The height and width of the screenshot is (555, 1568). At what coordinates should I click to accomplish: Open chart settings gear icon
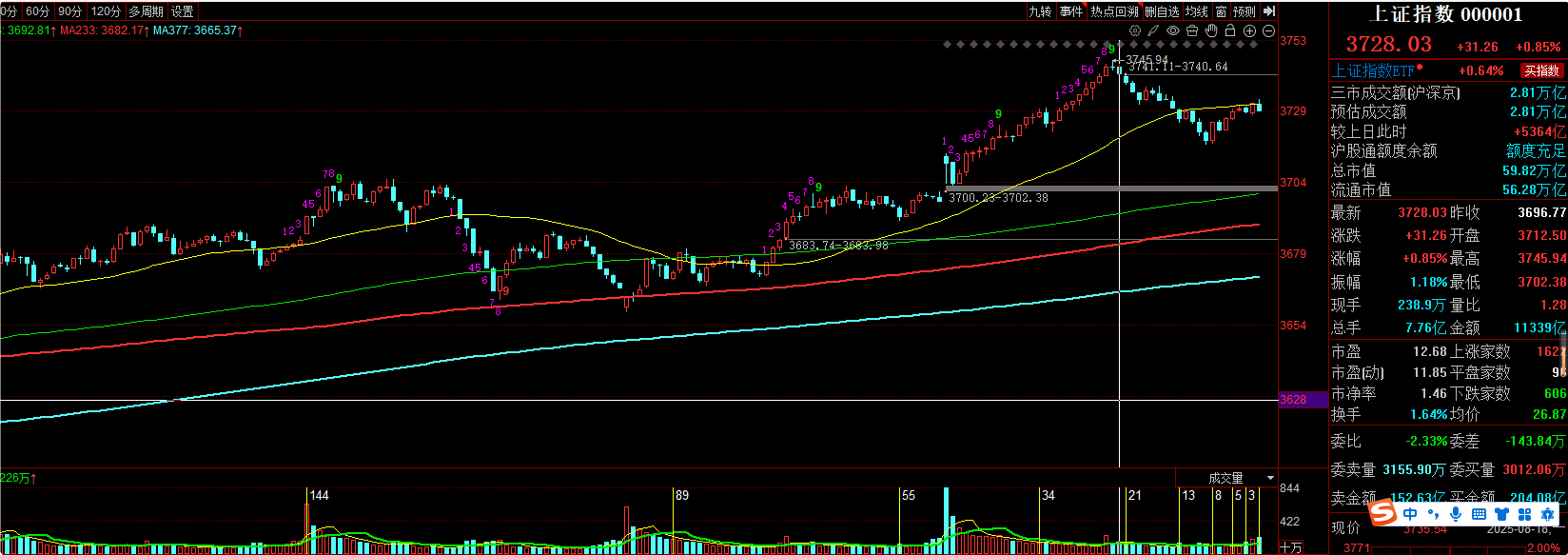[x=1135, y=30]
